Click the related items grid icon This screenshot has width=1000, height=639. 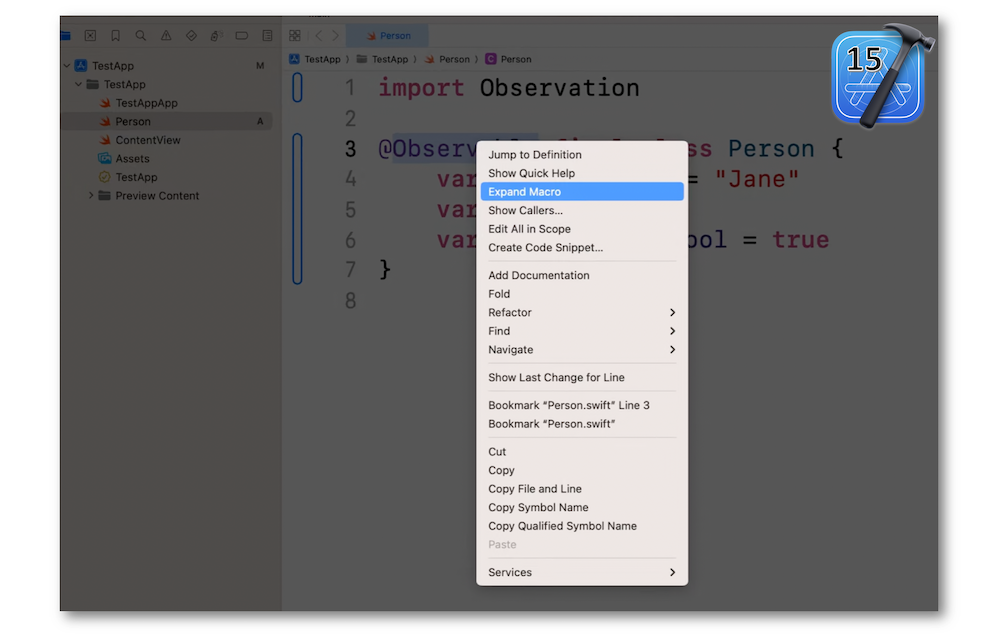tap(295, 36)
